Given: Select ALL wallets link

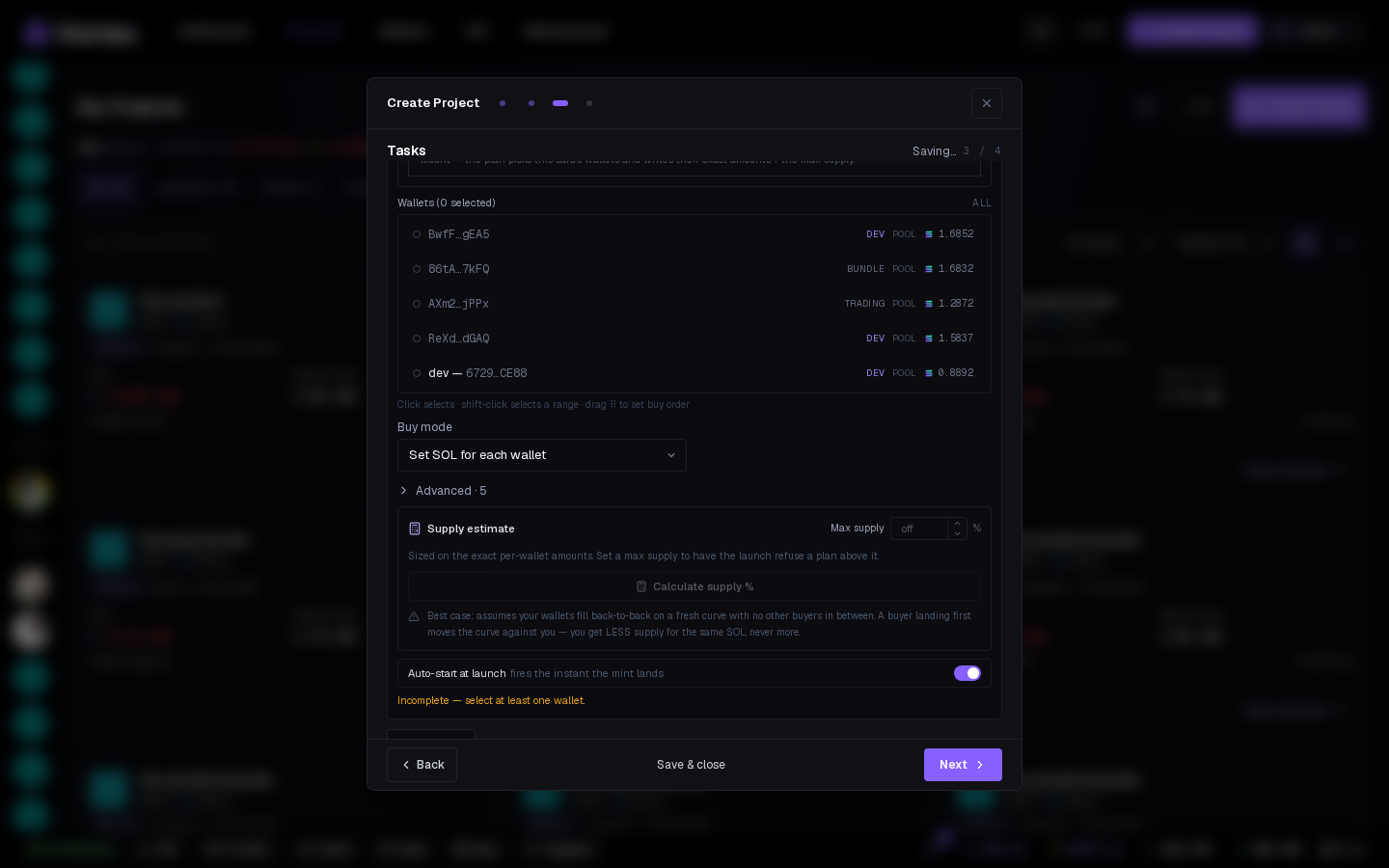Looking at the screenshot, I should (982, 203).
